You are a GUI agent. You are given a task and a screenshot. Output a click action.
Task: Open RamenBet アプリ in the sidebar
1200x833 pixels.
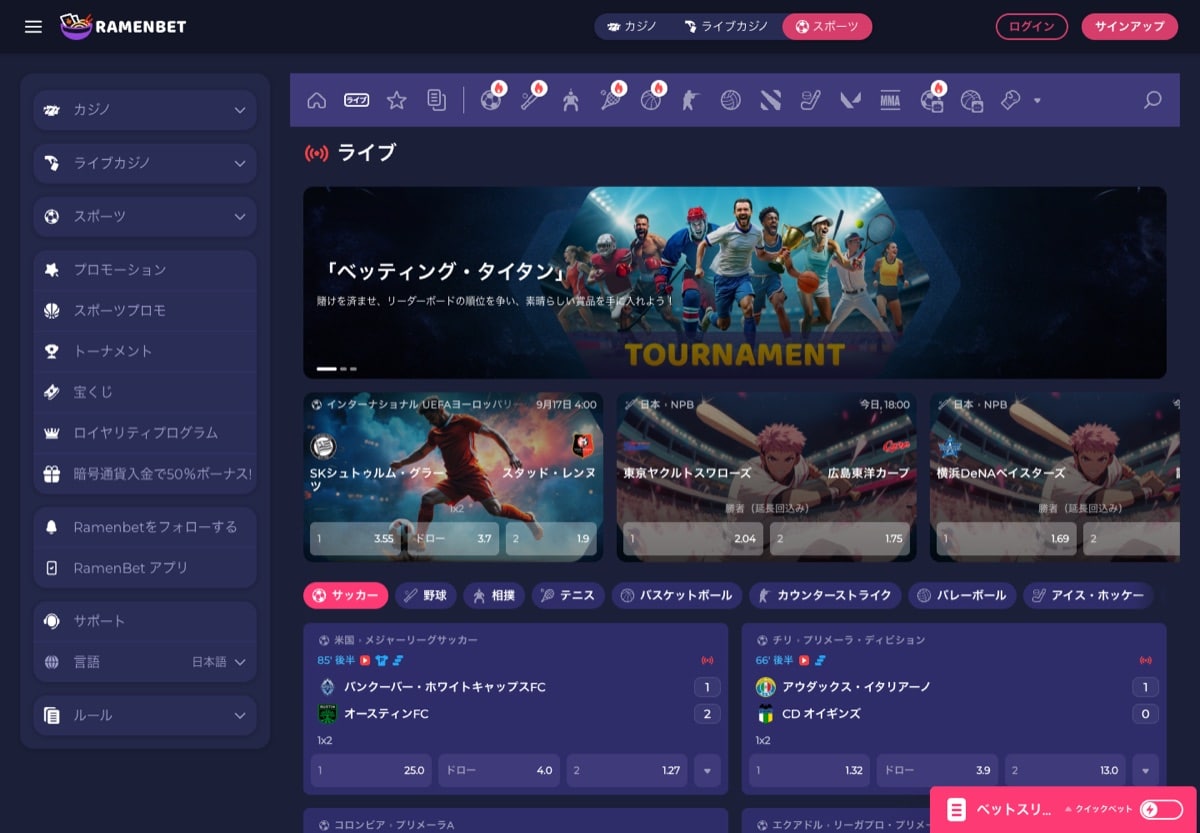pos(145,568)
